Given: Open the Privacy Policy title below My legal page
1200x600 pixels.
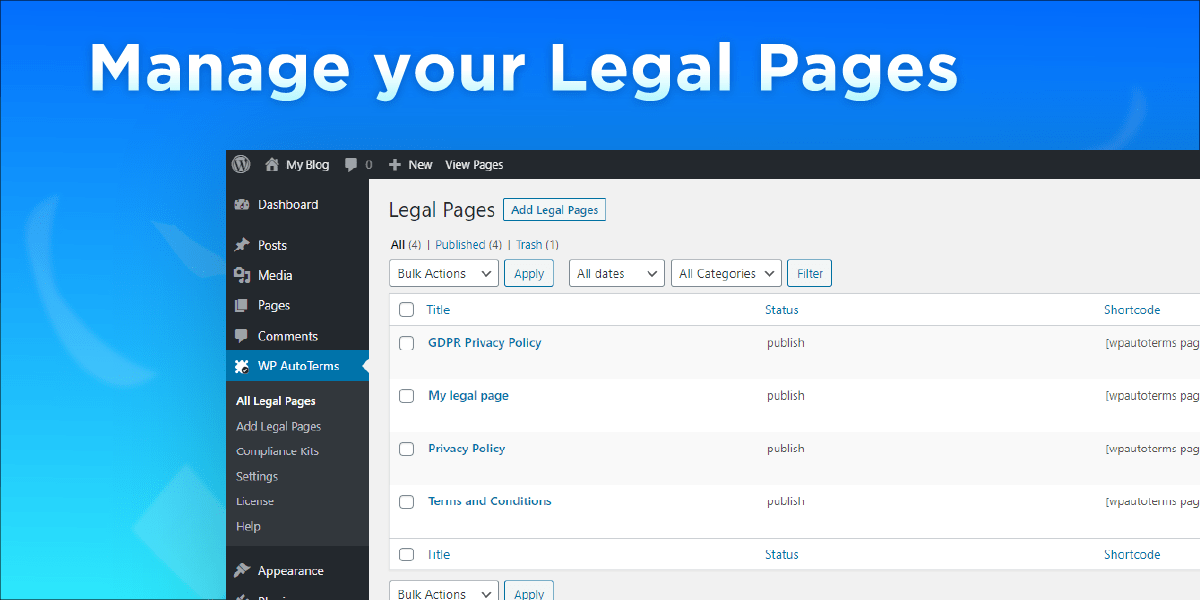Looking at the screenshot, I should [x=467, y=448].
